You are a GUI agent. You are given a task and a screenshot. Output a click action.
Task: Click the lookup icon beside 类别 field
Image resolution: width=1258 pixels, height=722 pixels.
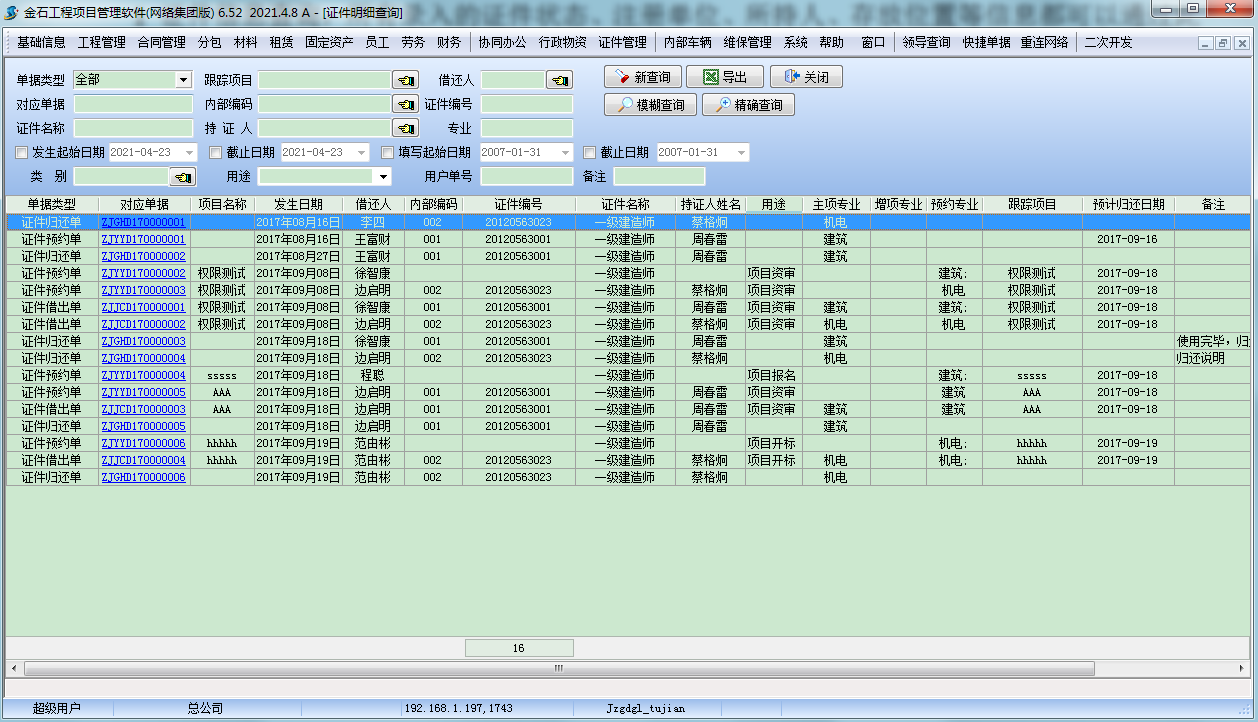click(183, 177)
